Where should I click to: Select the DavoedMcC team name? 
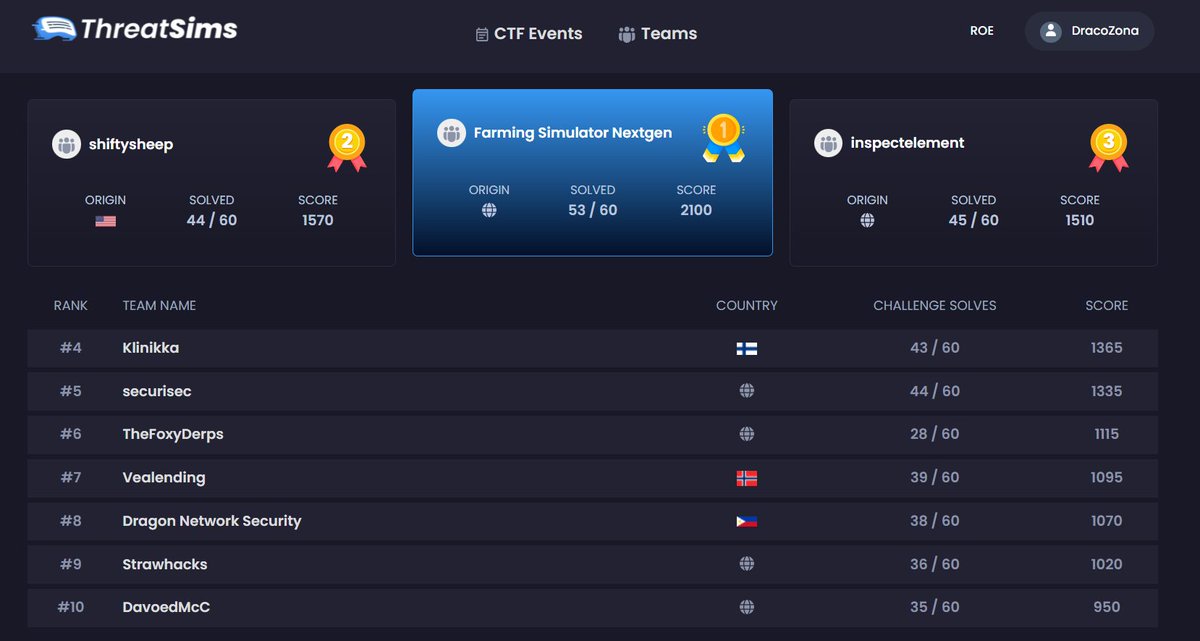166,607
